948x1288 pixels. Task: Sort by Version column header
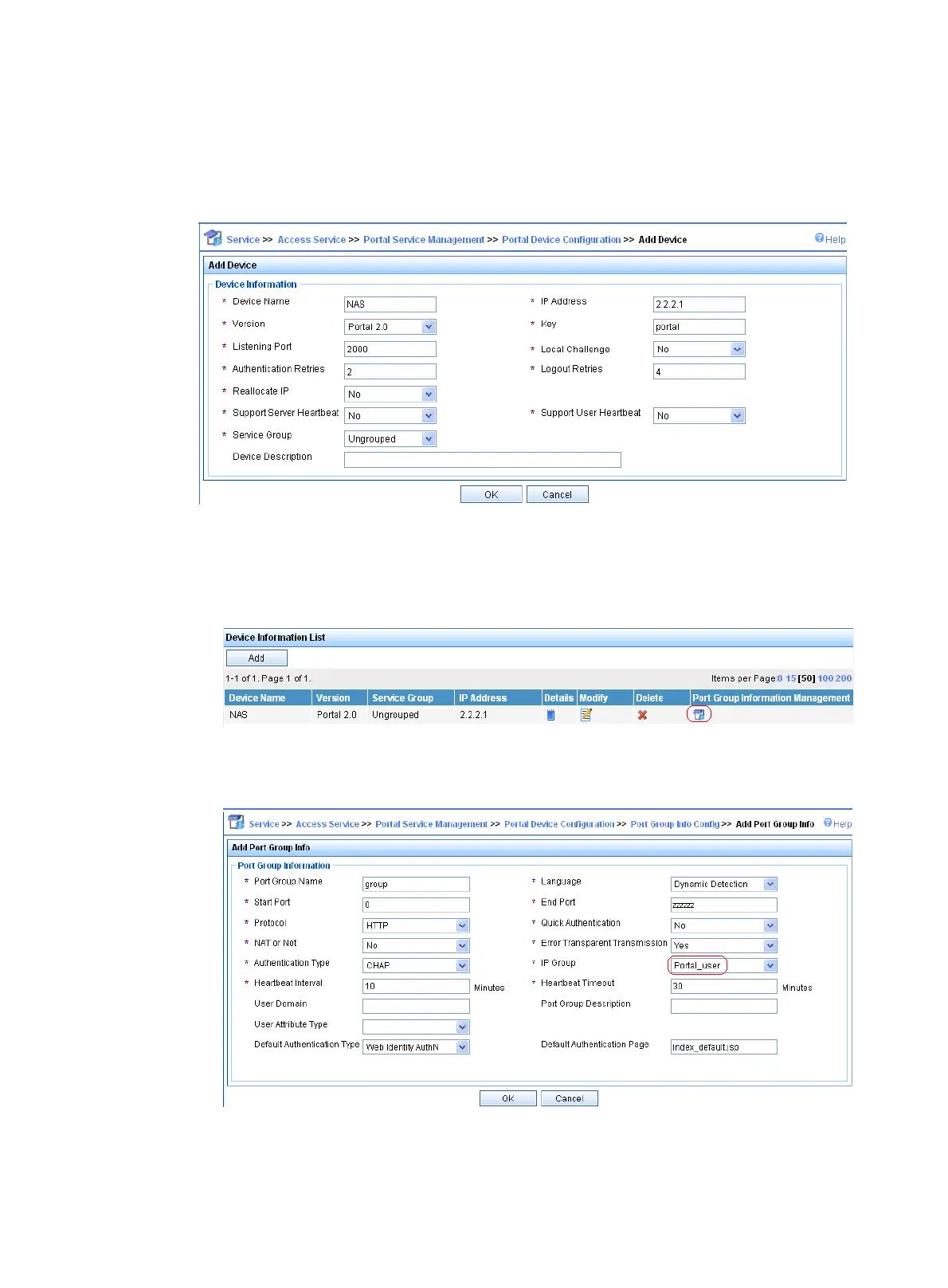click(333, 697)
